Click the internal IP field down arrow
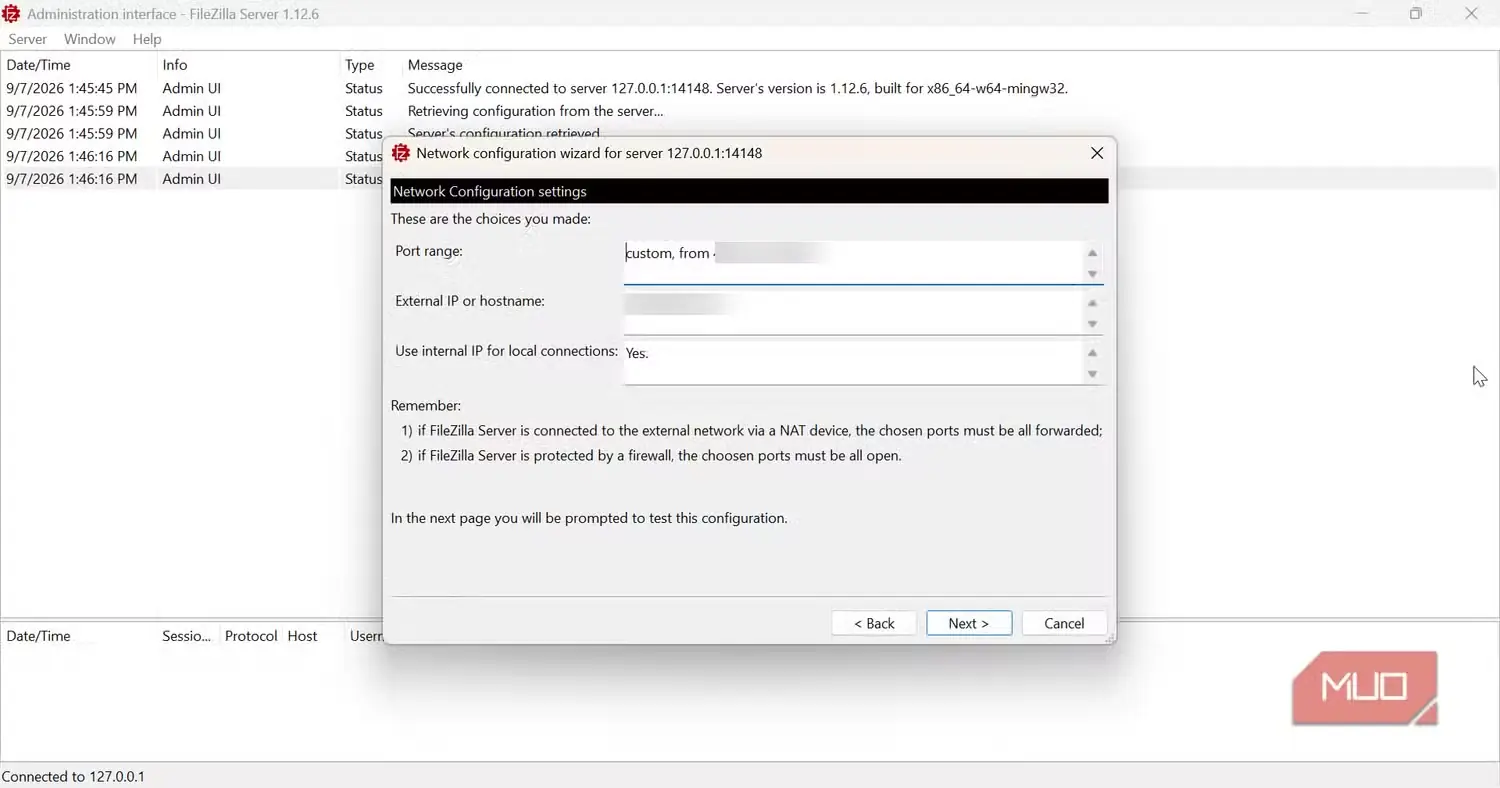 click(1093, 374)
